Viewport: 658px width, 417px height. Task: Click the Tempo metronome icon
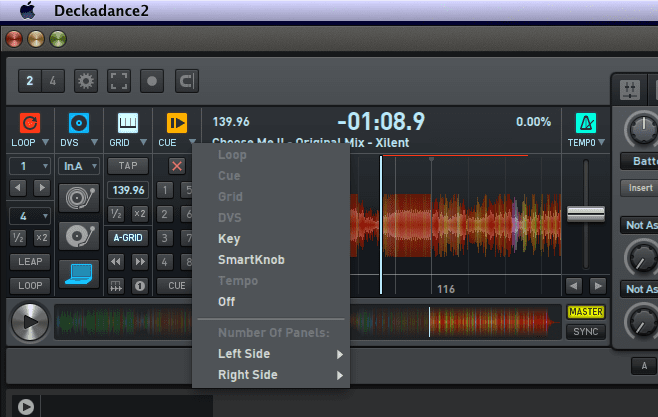585,123
